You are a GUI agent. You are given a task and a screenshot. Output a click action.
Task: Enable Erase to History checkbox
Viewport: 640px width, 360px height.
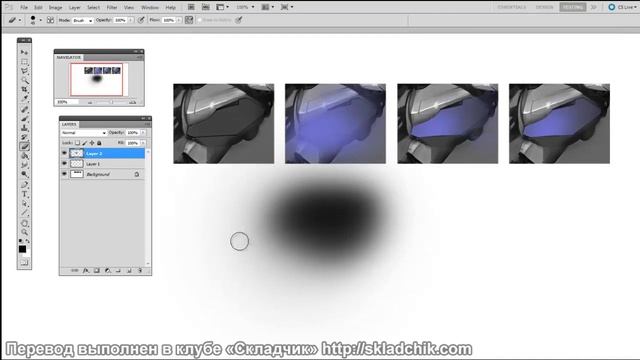[200, 20]
